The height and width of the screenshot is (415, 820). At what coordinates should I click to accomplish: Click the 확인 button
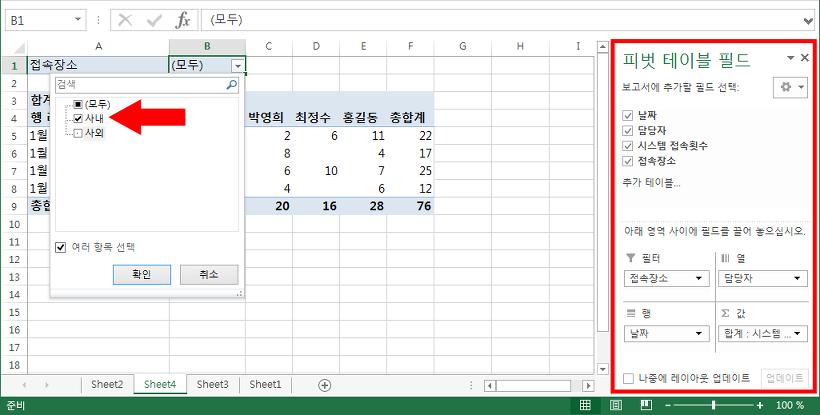point(142,274)
